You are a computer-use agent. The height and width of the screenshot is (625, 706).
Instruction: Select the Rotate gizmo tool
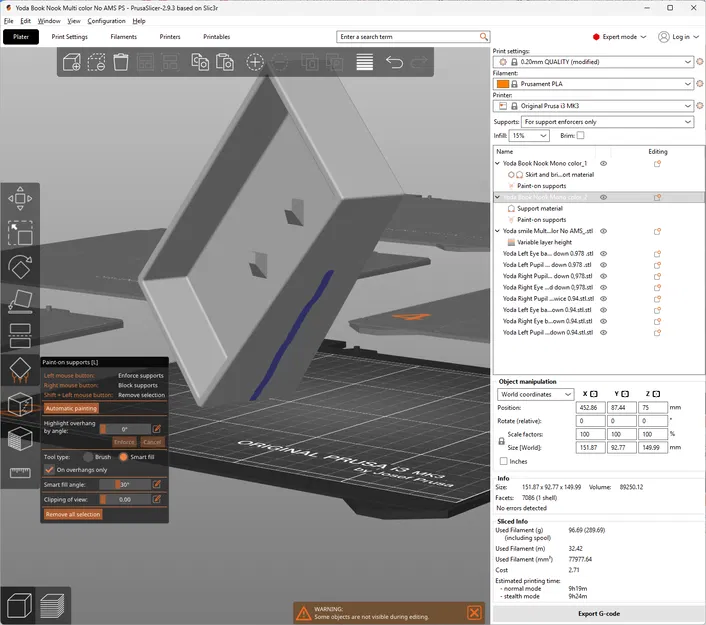click(20, 267)
